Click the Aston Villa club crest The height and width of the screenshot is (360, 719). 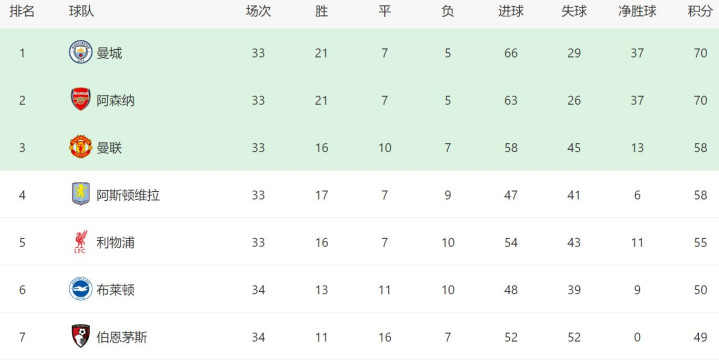click(81, 194)
